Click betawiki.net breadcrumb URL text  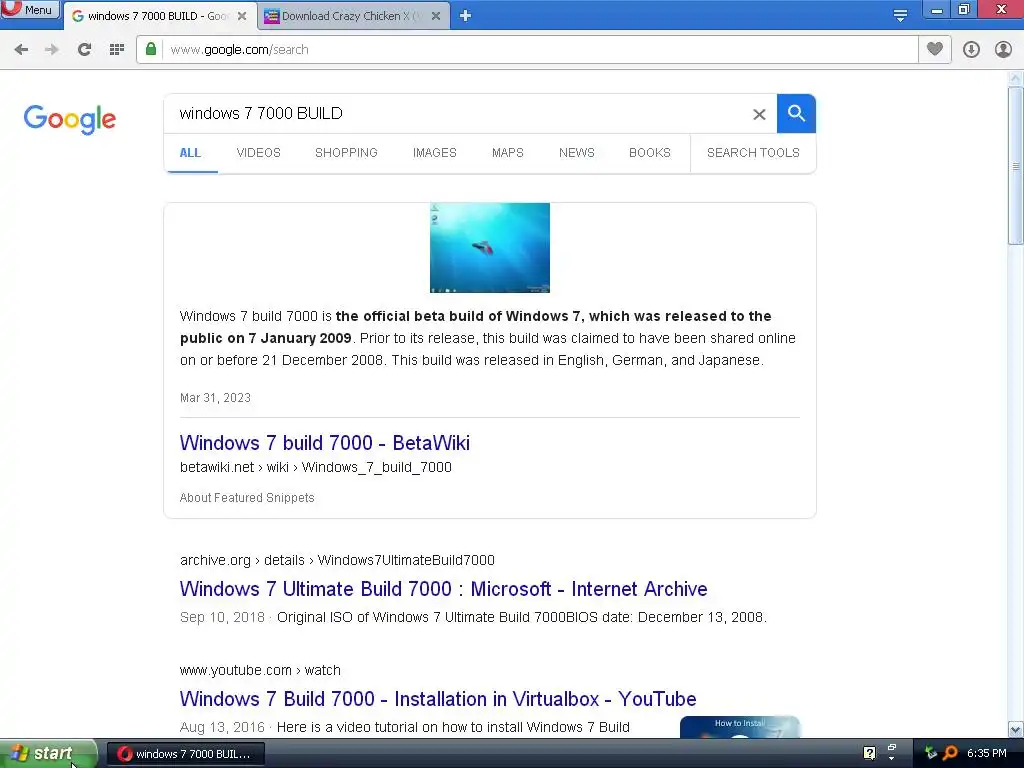click(x=315, y=468)
